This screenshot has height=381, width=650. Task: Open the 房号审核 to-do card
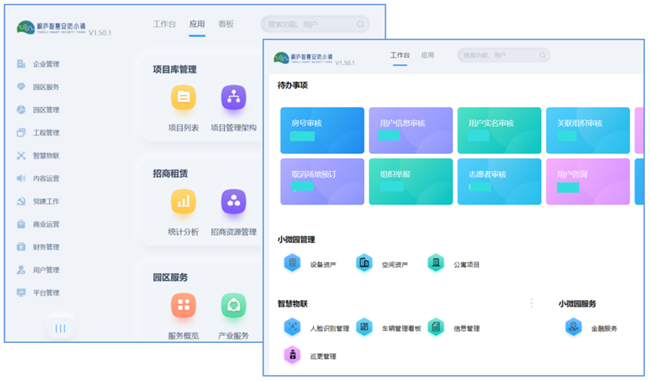pos(322,130)
